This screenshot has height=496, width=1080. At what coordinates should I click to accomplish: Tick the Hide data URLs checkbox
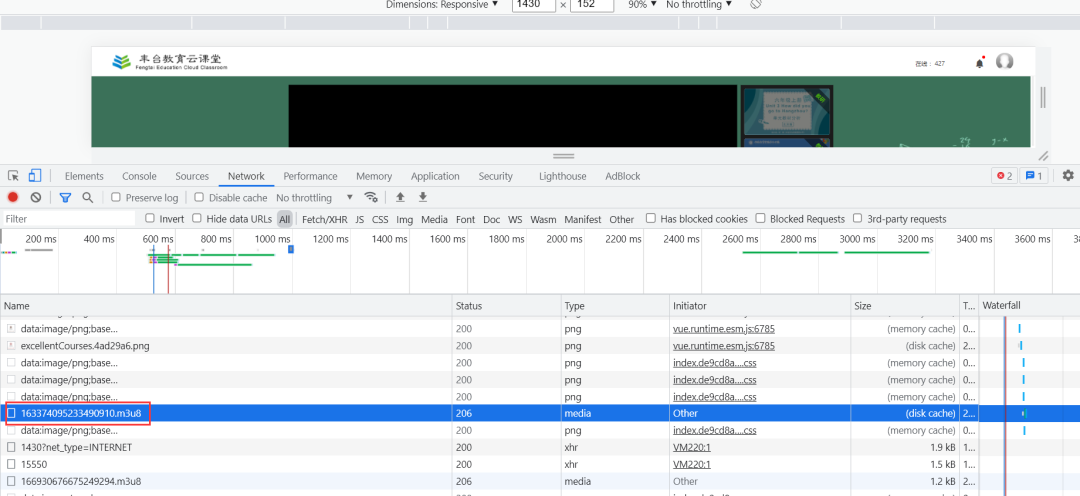click(198, 219)
